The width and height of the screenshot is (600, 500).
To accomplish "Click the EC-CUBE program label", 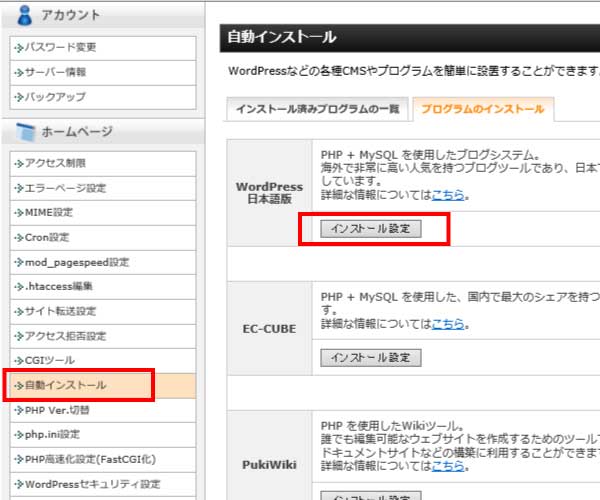I will [269, 329].
